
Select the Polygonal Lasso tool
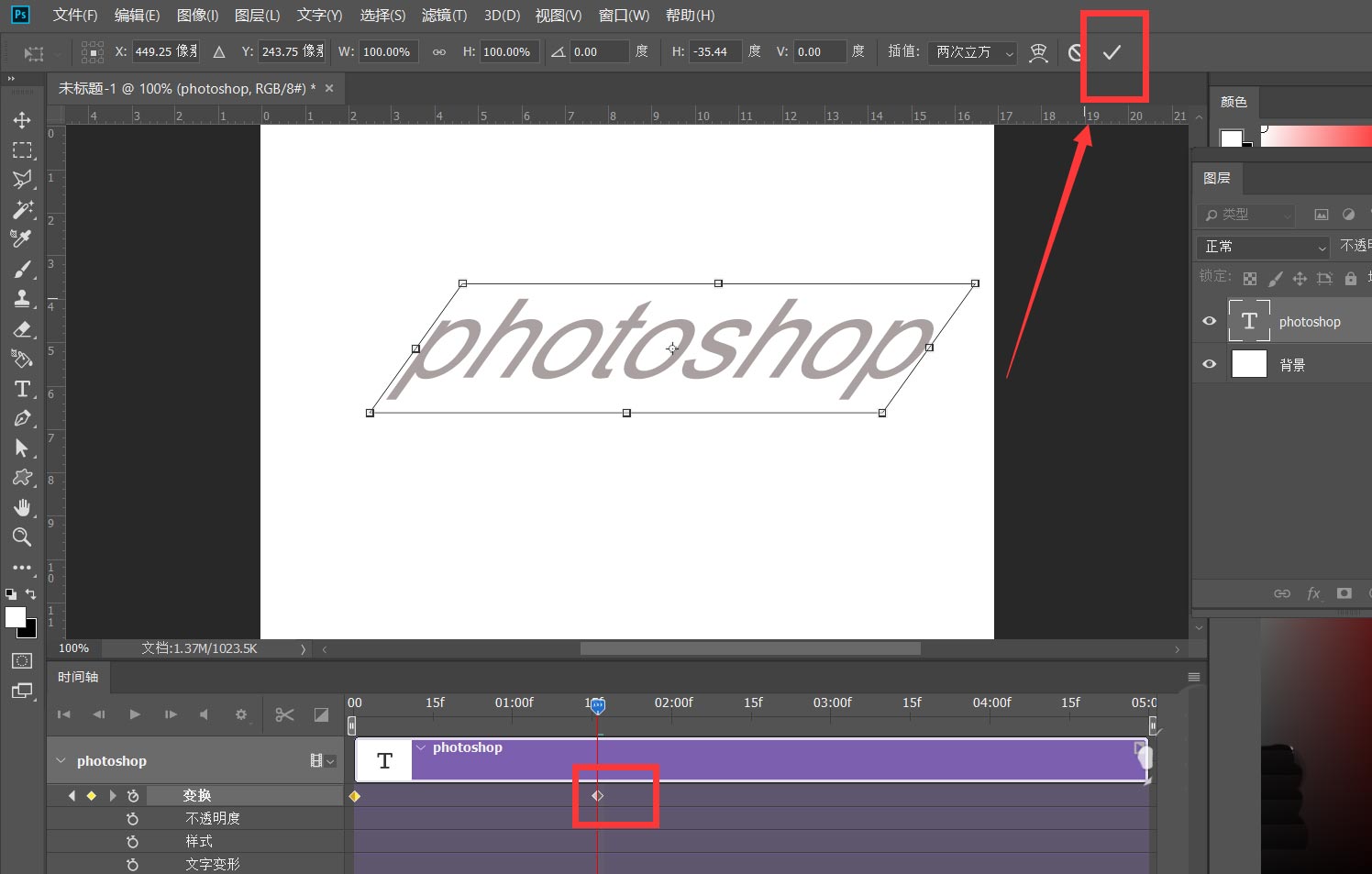tap(22, 180)
